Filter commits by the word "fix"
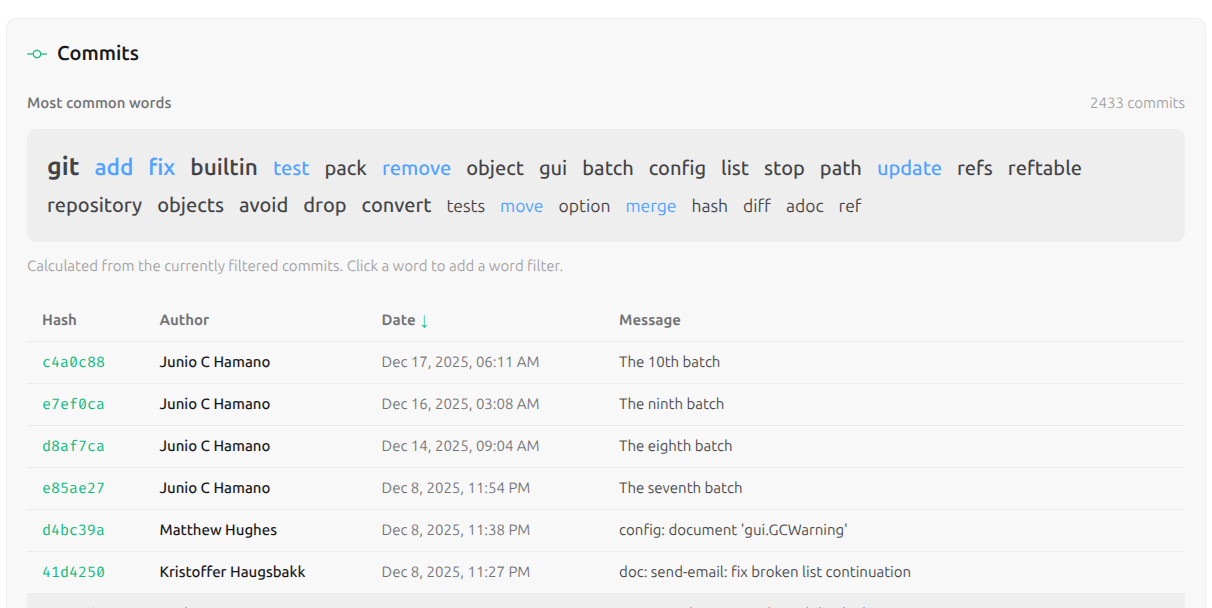Viewport: 1212px width, 608px height. [x=161, y=167]
